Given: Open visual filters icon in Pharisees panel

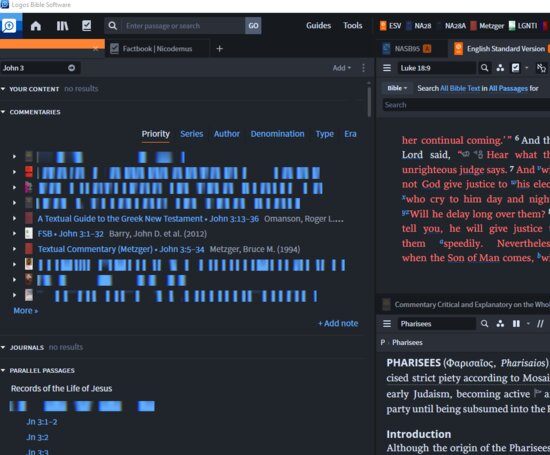Looking at the screenshot, I should tap(500, 323).
